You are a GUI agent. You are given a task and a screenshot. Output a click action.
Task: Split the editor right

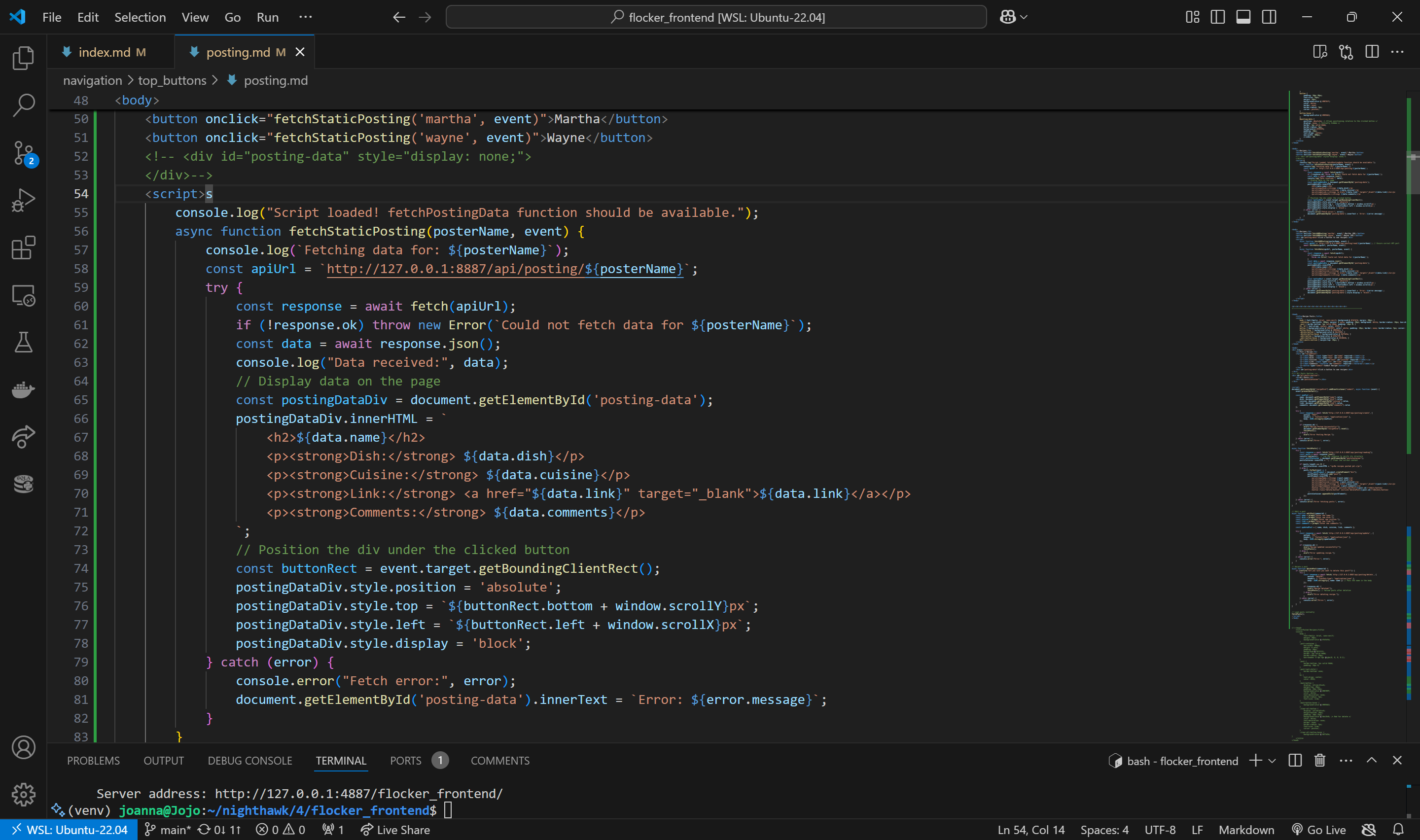coord(1372,52)
